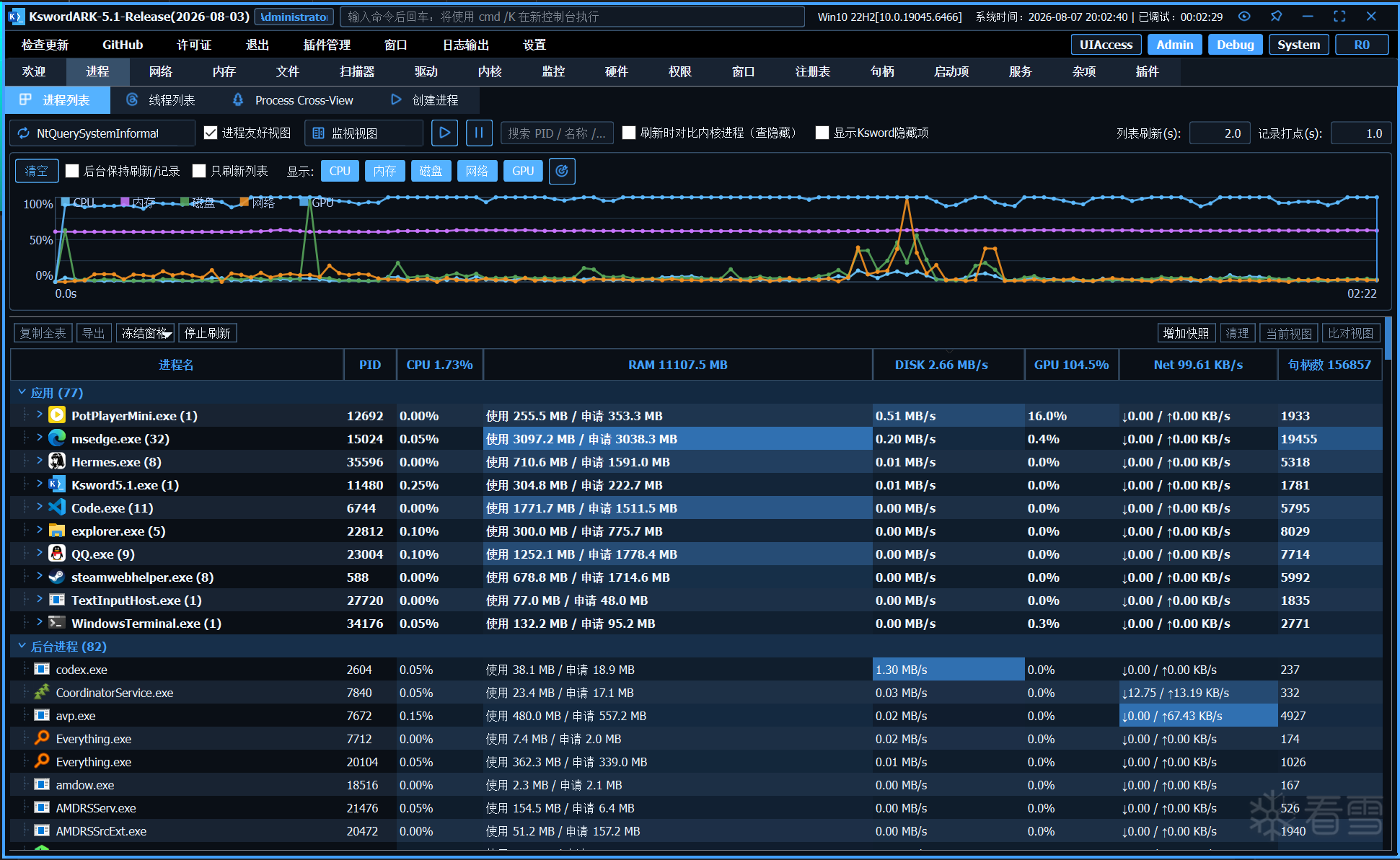This screenshot has height=860, width=1400.
Task: Click the KswordARK logo in the title bar
Action: [x=15, y=17]
